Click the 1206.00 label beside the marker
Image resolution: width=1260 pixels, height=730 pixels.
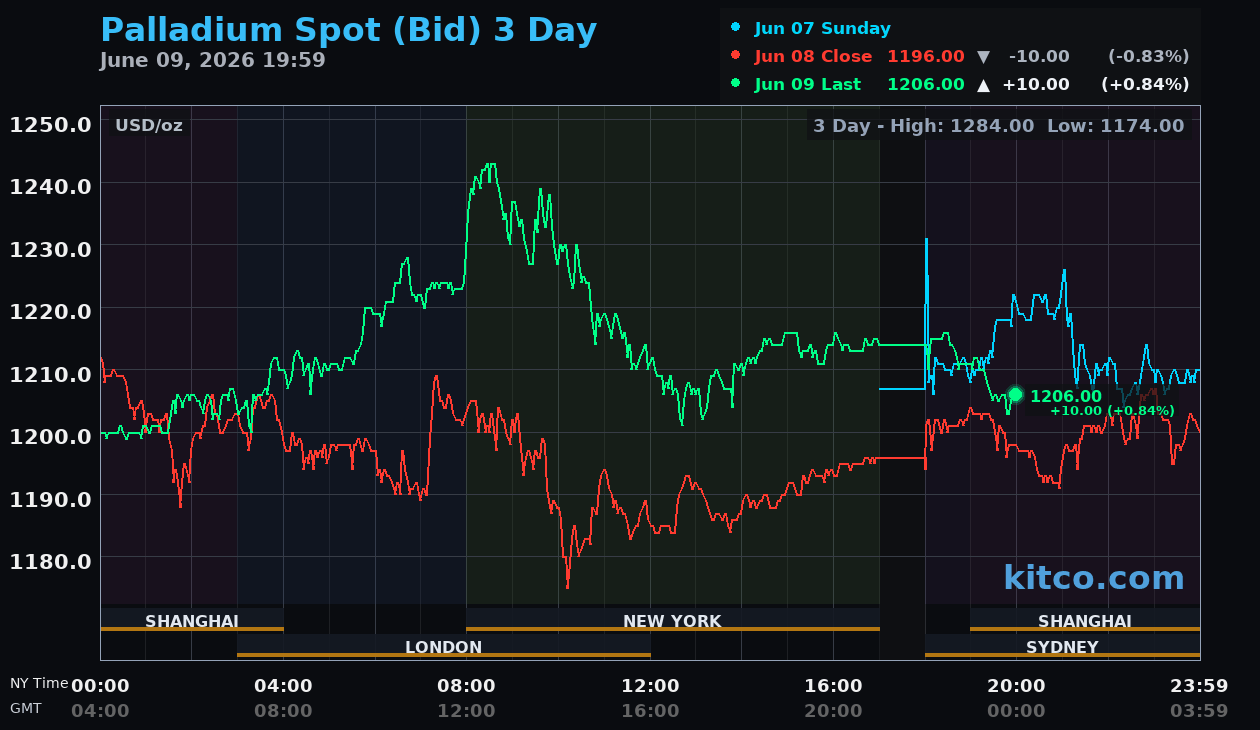(1066, 396)
